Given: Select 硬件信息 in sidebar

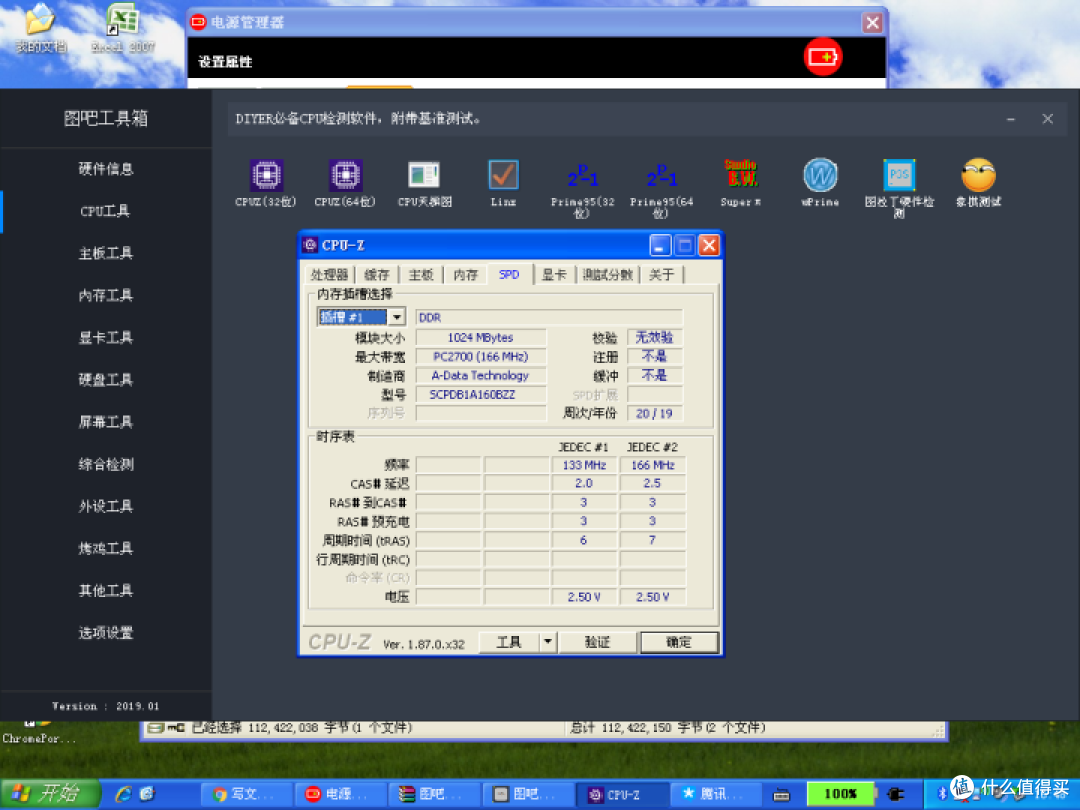Looking at the screenshot, I should pos(105,169).
